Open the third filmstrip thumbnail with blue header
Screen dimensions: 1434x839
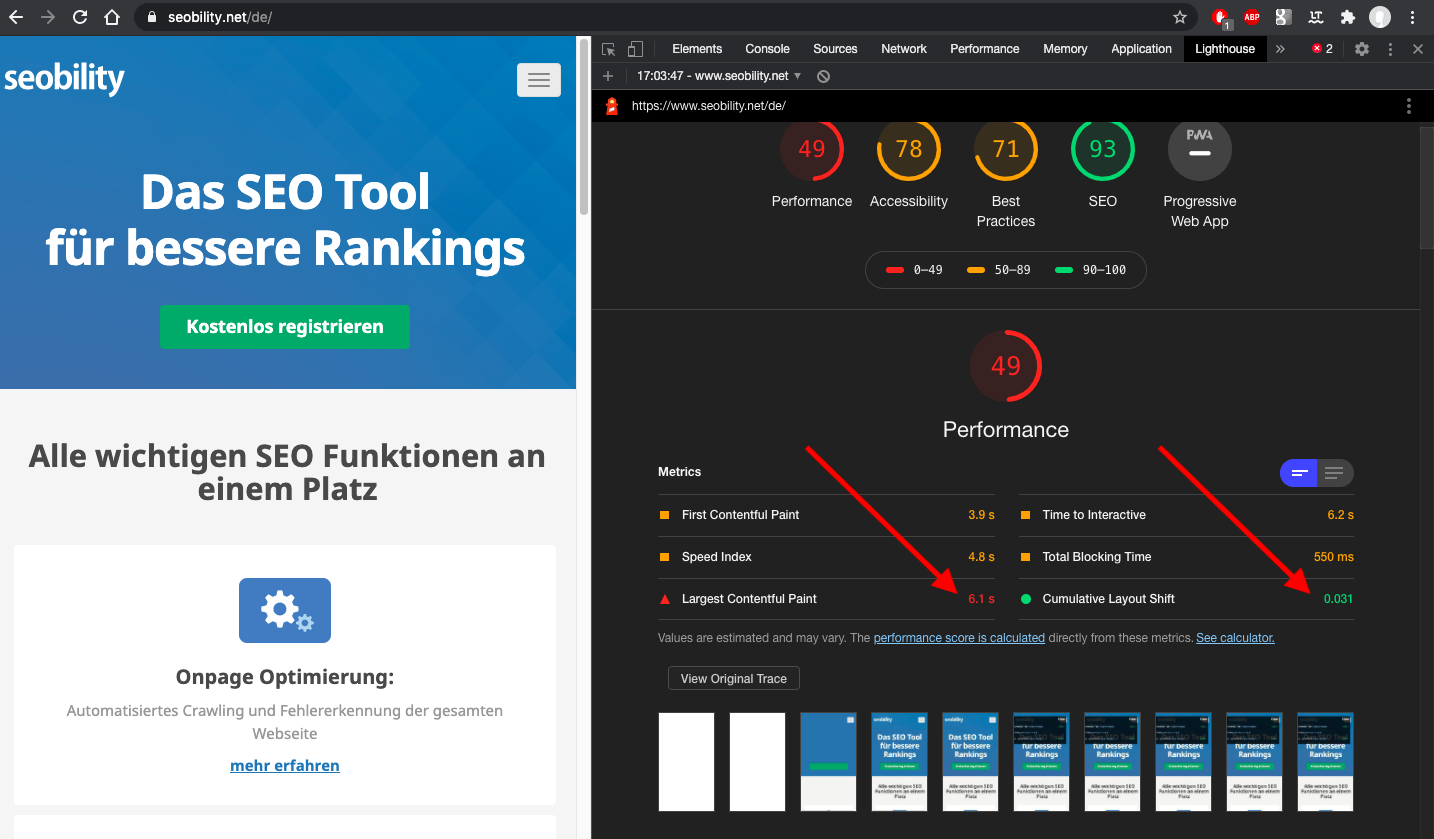coord(828,762)
